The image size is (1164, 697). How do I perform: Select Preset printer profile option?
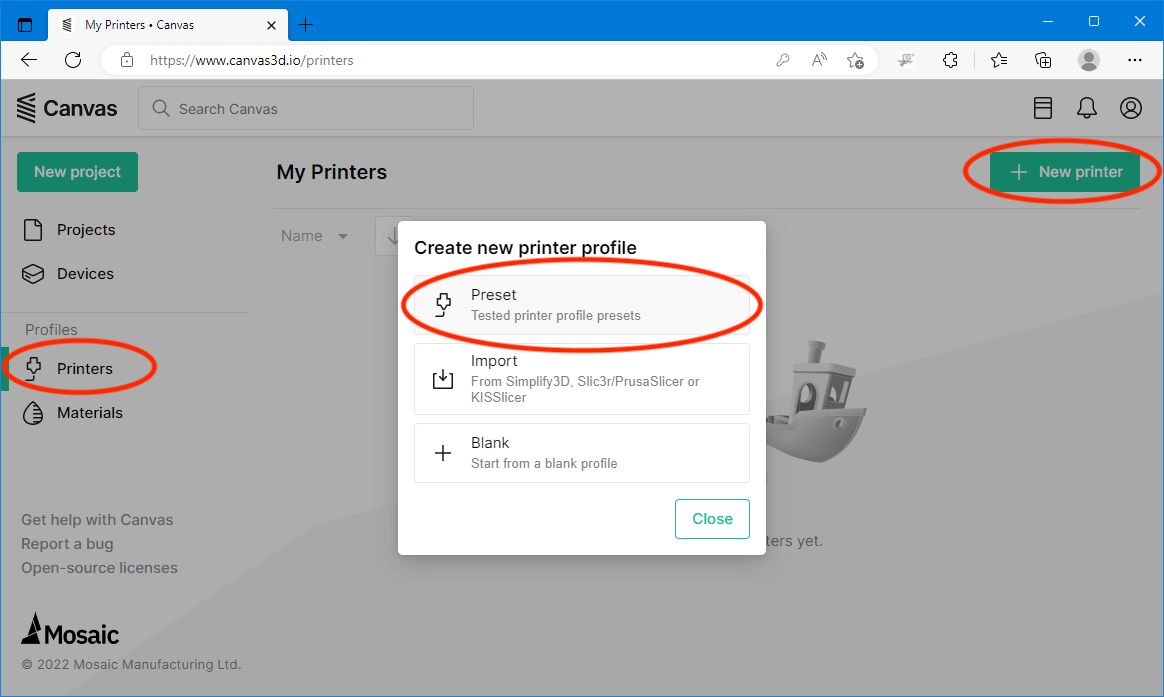(581, 305)
